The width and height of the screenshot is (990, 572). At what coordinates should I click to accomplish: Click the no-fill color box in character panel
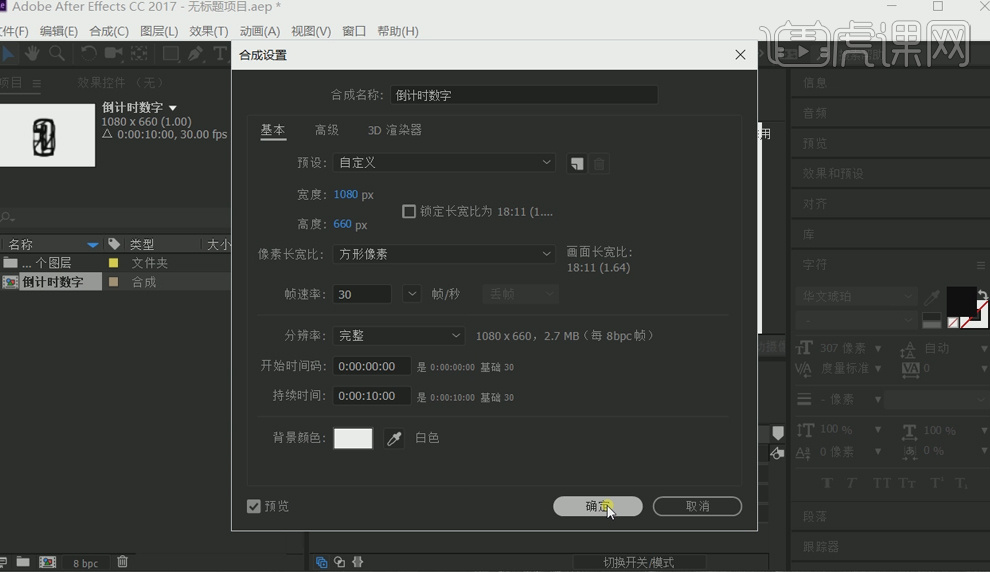tap(953, 323)
